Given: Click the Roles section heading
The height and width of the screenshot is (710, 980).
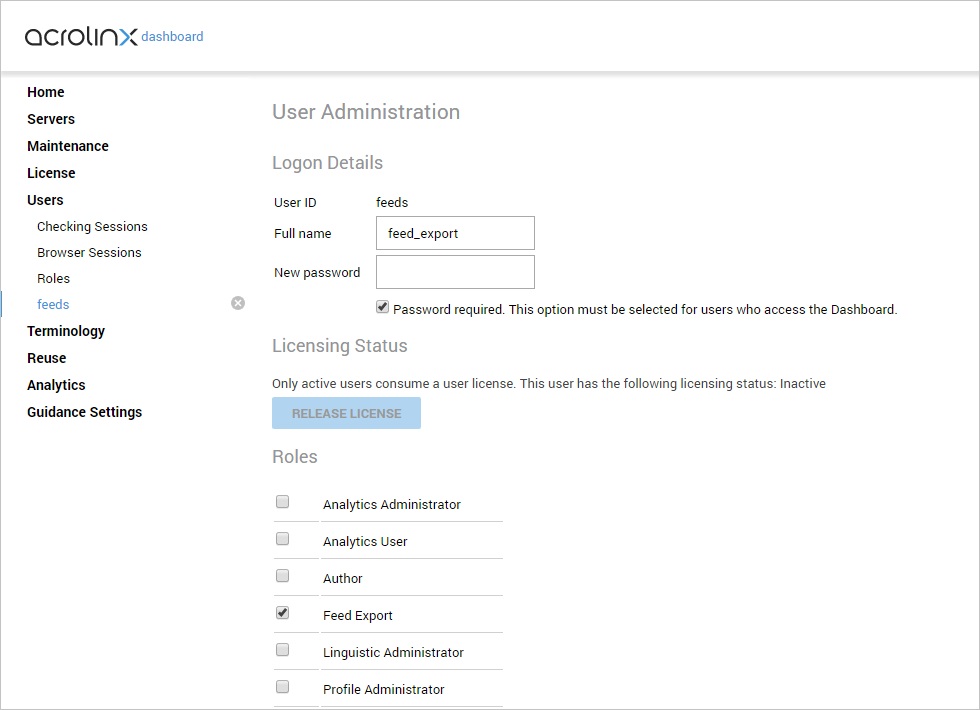Looking at the screenshot, I should [x=294, y=456].
